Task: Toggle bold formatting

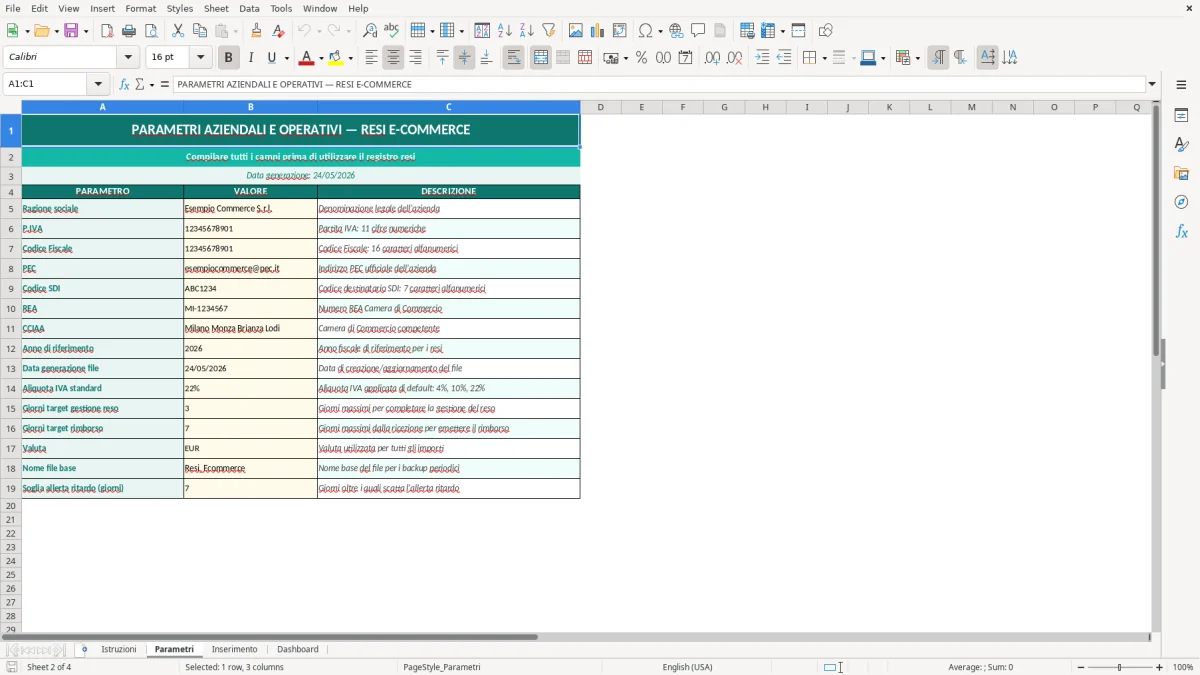Action: 228,58
